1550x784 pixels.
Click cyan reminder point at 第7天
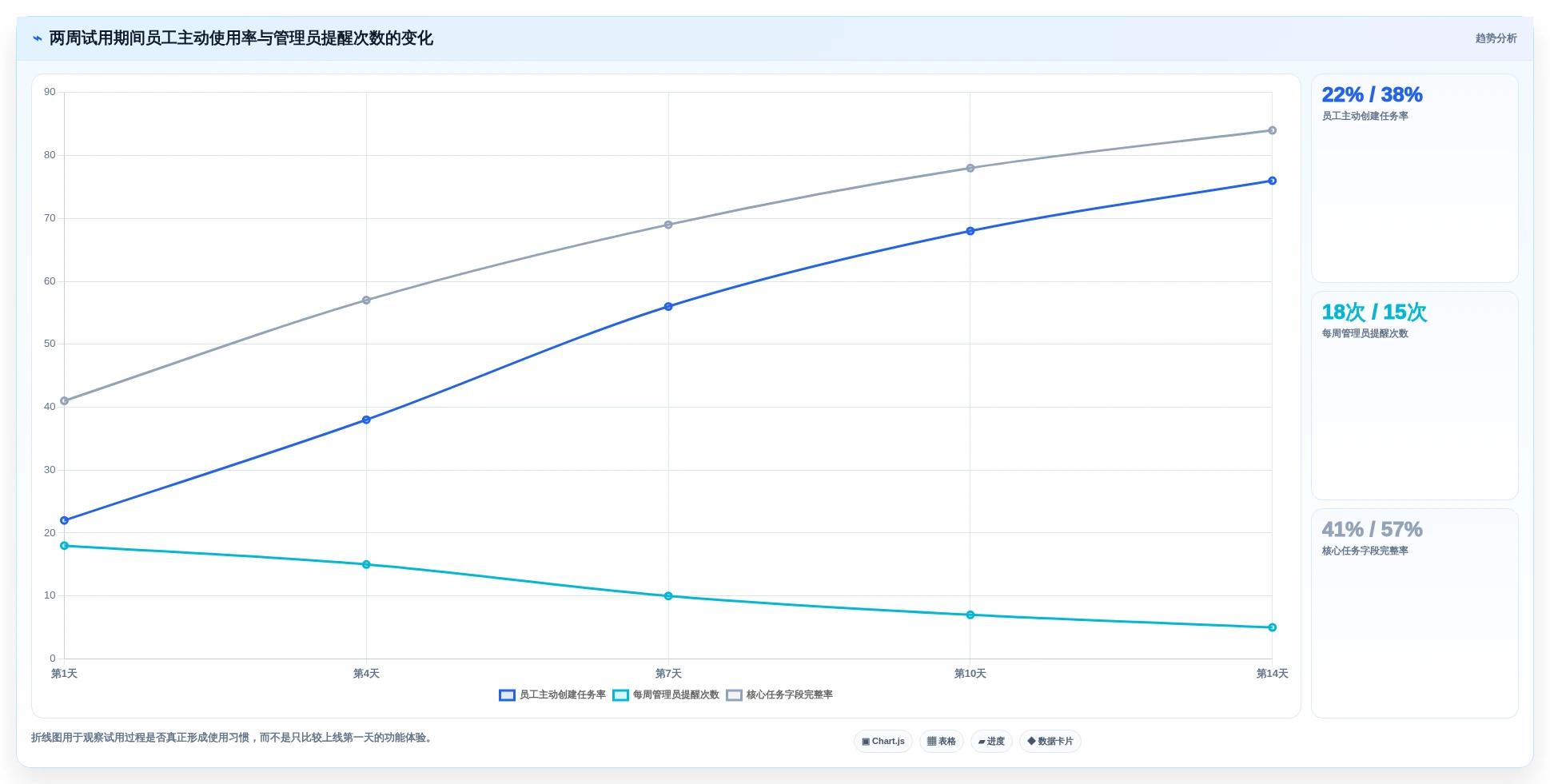[668, 596]
